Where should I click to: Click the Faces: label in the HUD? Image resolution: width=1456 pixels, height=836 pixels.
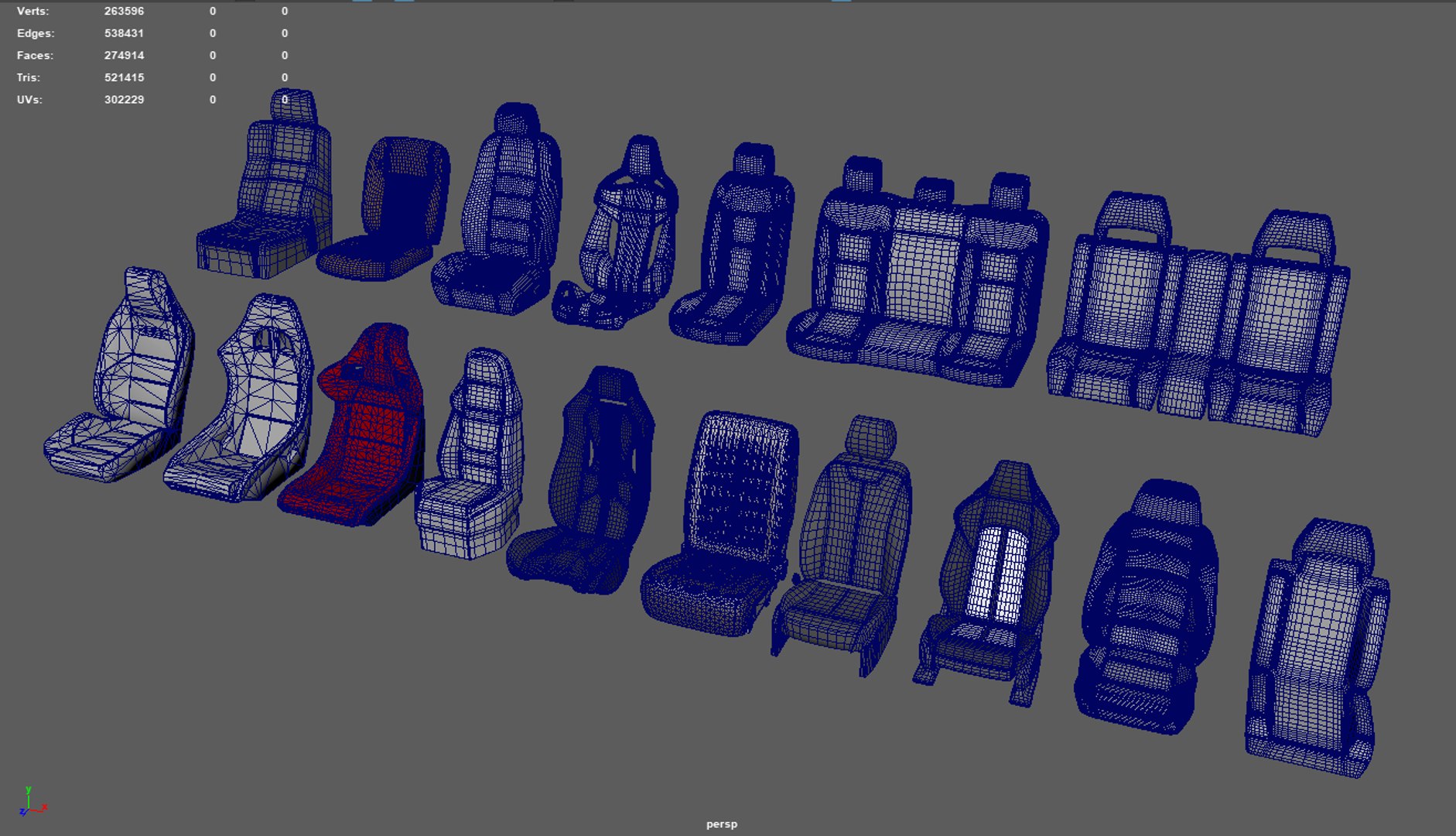click(35, 56)
